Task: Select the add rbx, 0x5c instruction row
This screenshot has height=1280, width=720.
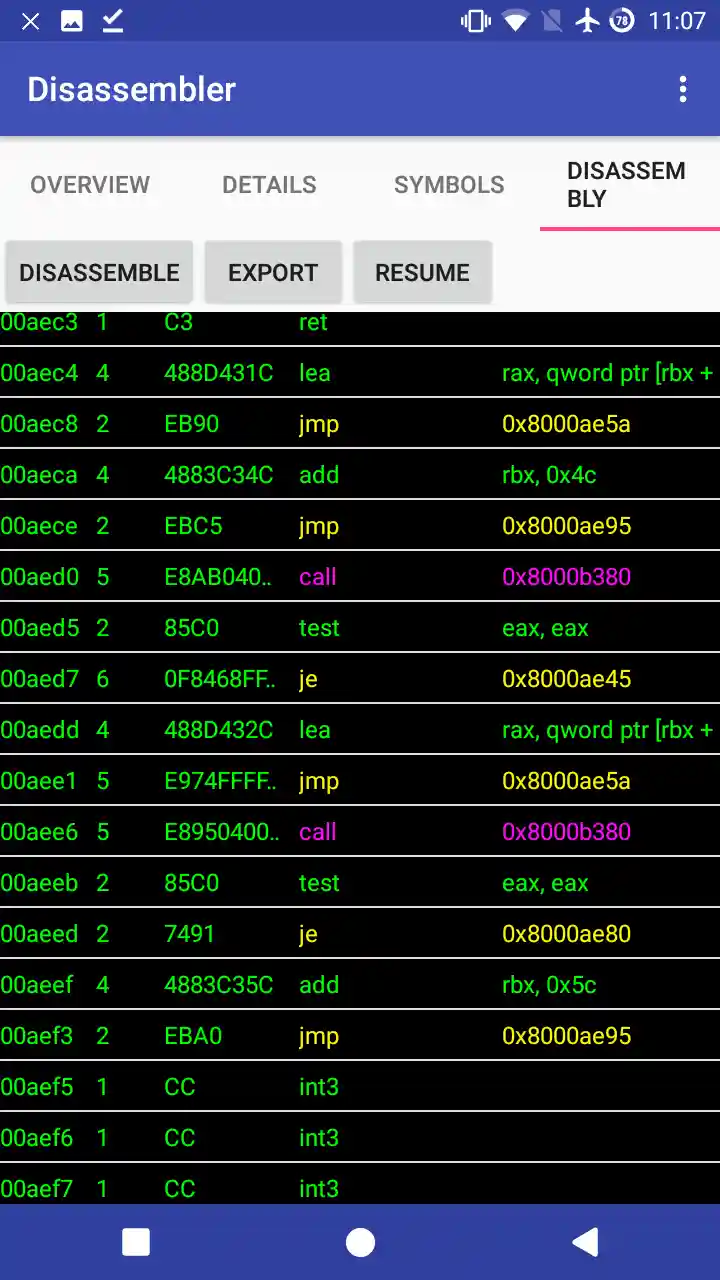Action: (x=360, y=985)
